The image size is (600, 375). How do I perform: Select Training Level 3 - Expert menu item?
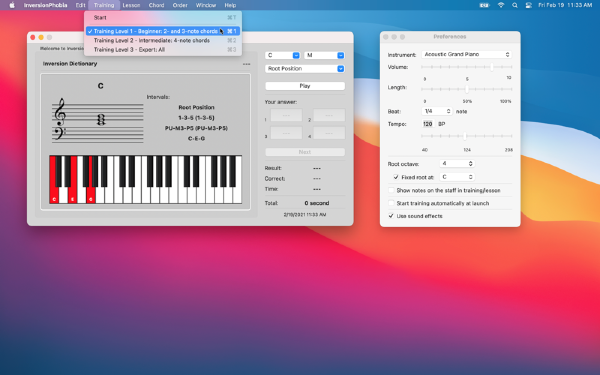click(163, 49)
